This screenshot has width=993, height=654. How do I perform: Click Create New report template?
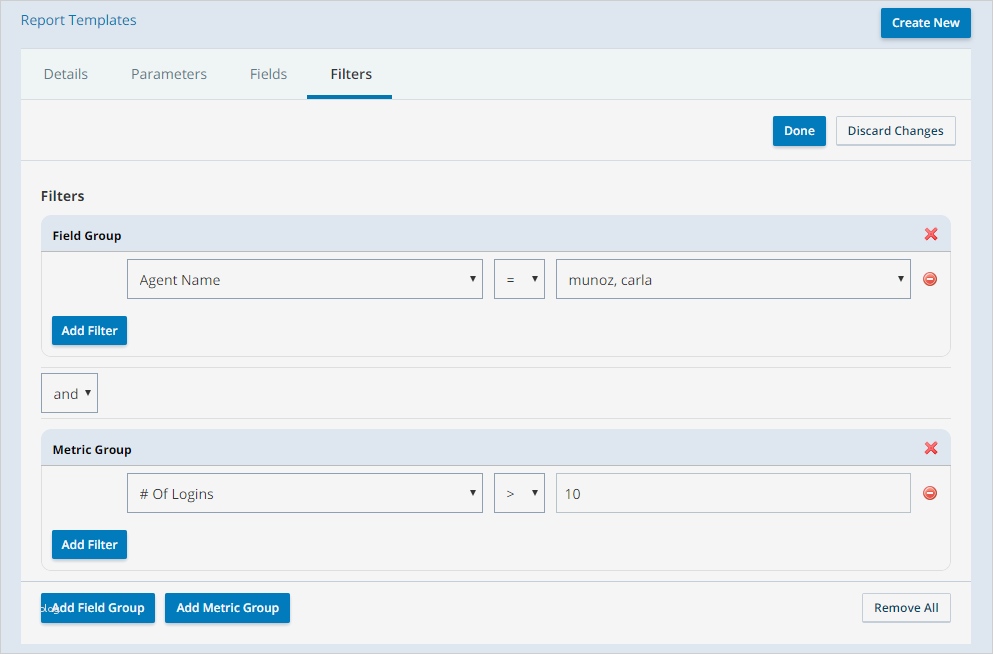click(925, 23)
